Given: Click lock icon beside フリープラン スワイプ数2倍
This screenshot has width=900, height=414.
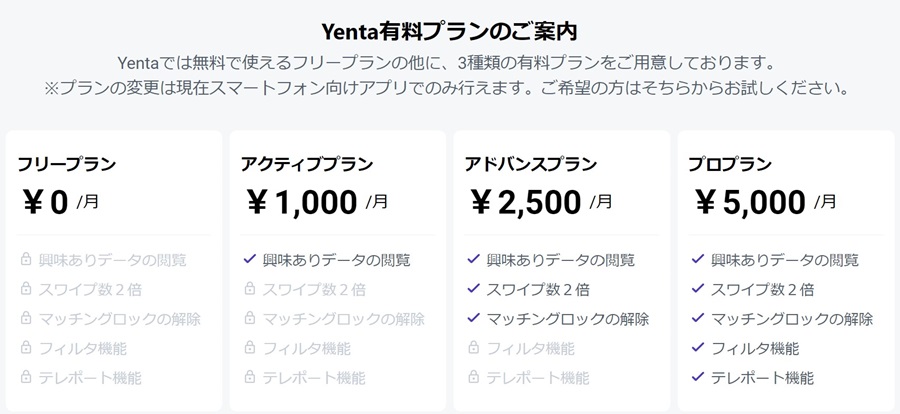Looking at the screenshot, I should click(26, 288).
